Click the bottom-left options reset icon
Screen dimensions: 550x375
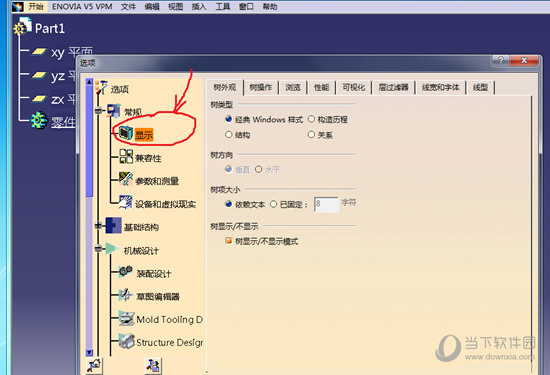point(94,366)
